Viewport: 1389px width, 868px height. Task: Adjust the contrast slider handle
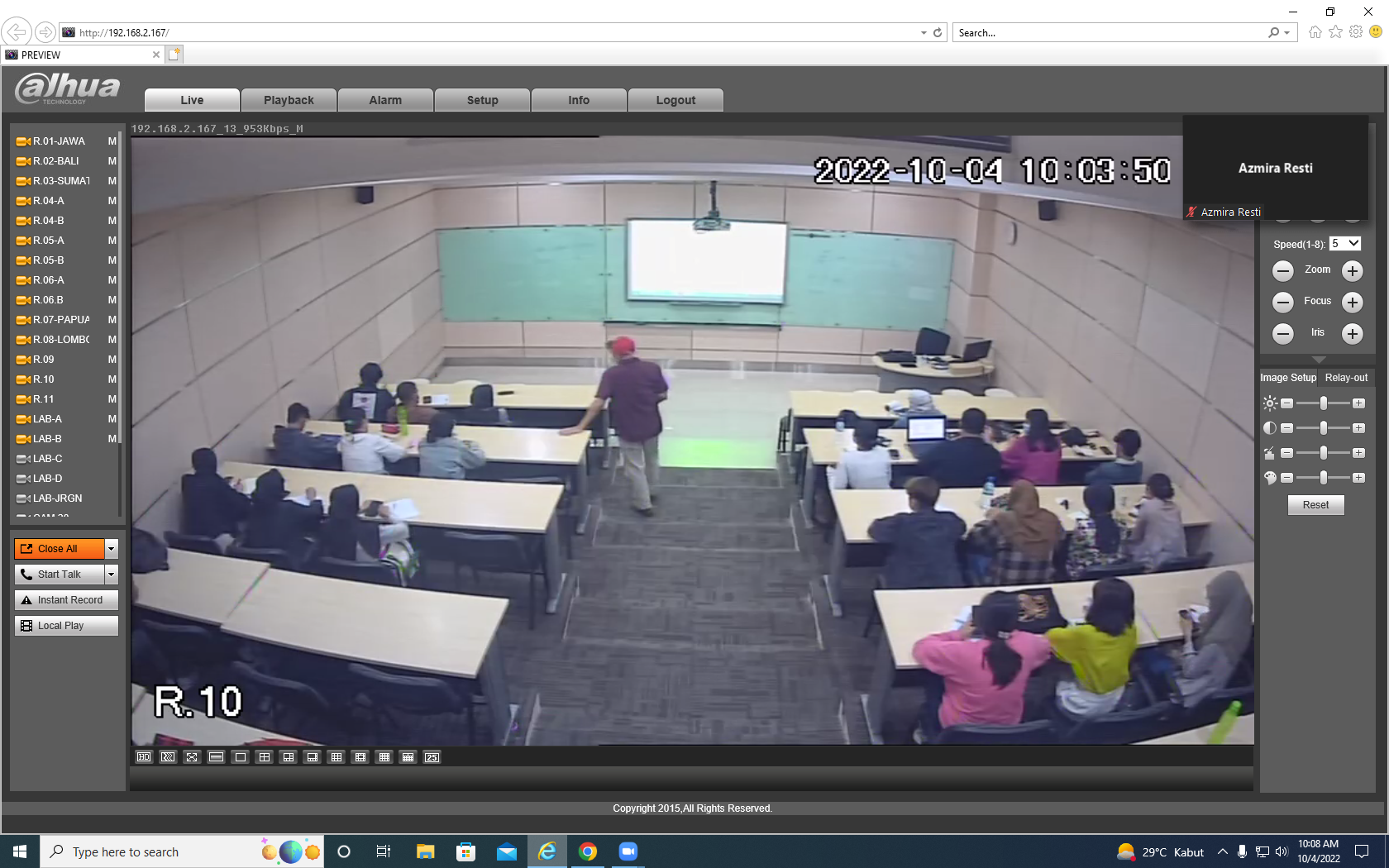click(1324, 428)
